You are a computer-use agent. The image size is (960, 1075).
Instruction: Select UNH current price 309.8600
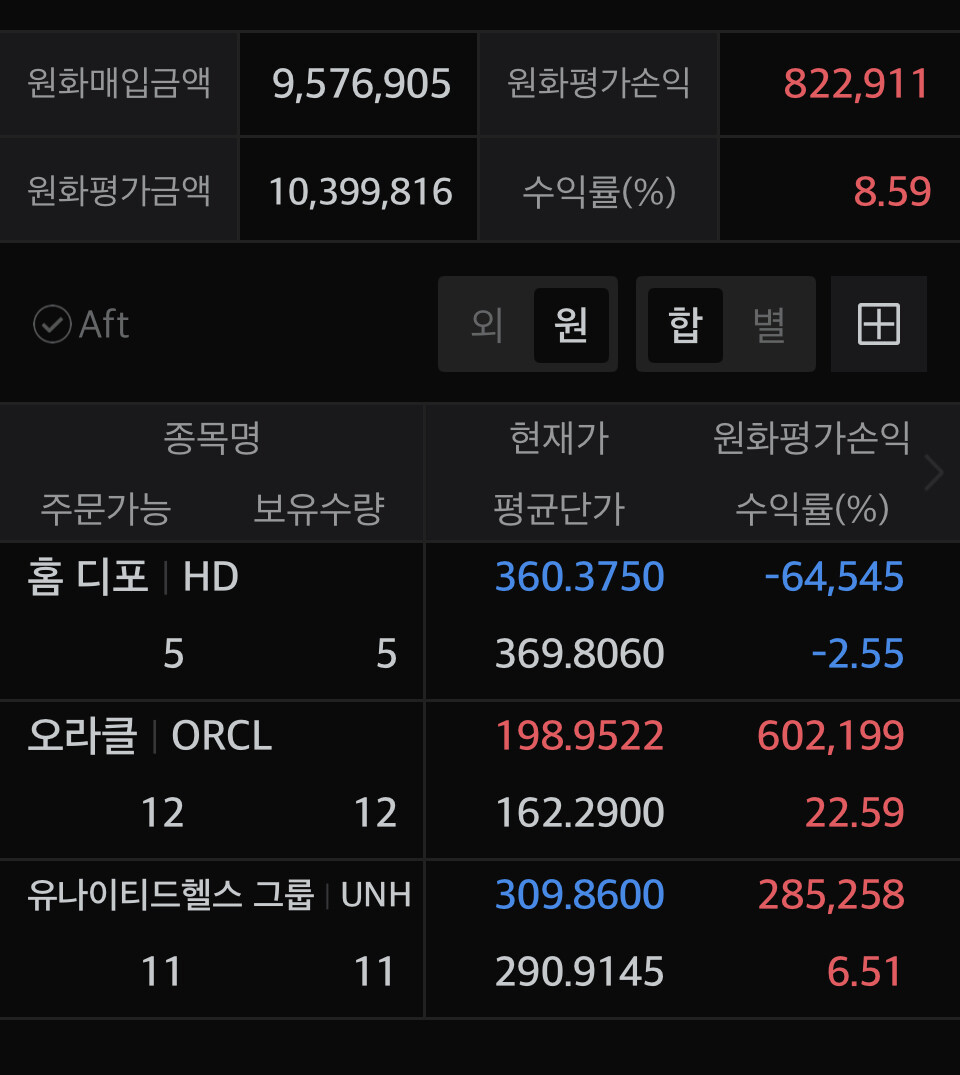click(579, 894)
